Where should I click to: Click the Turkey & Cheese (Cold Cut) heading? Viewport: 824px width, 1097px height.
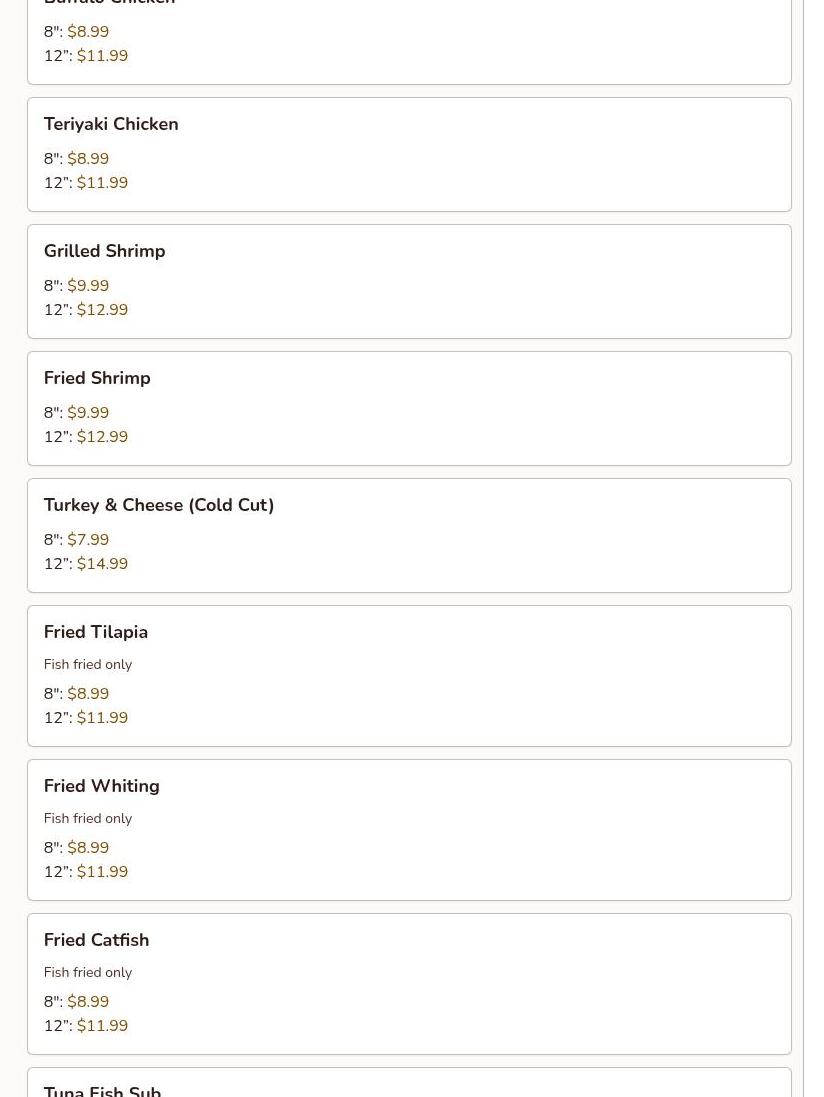[159, 505]
